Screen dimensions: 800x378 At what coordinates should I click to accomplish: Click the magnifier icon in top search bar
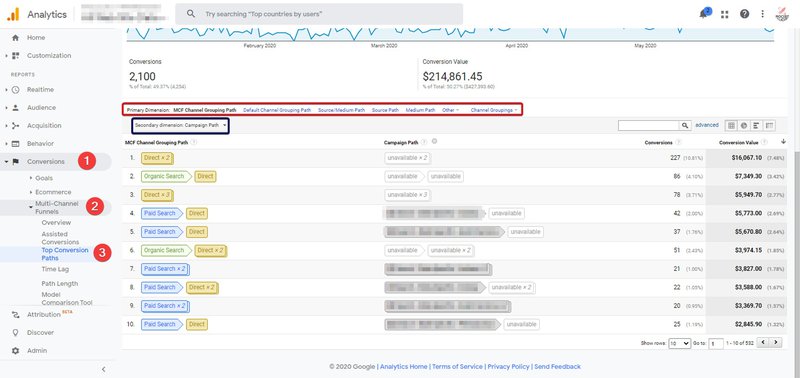tap(191, 14)
